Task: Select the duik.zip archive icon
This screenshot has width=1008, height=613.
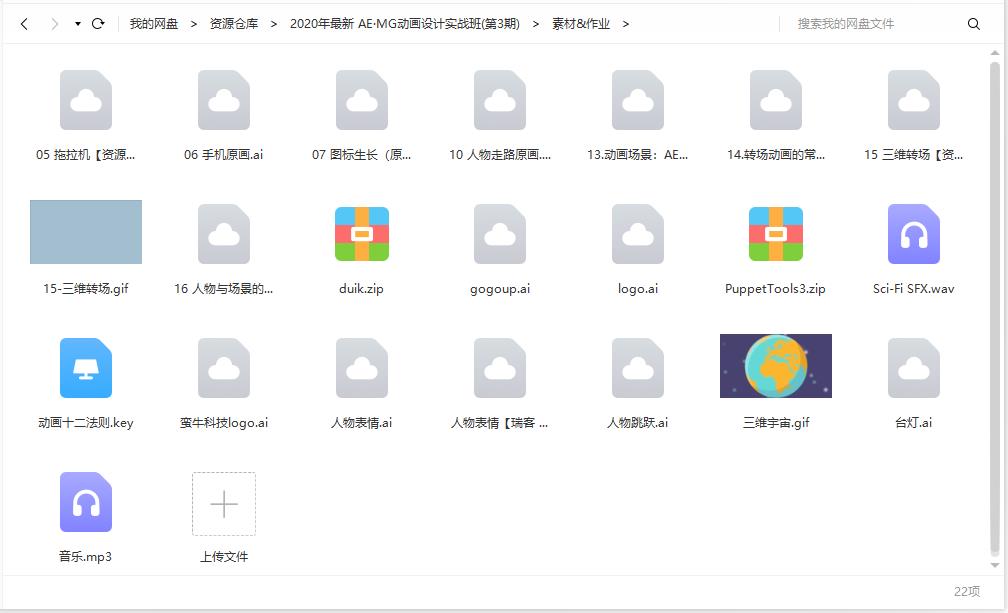Action: [x=362, y=234]
